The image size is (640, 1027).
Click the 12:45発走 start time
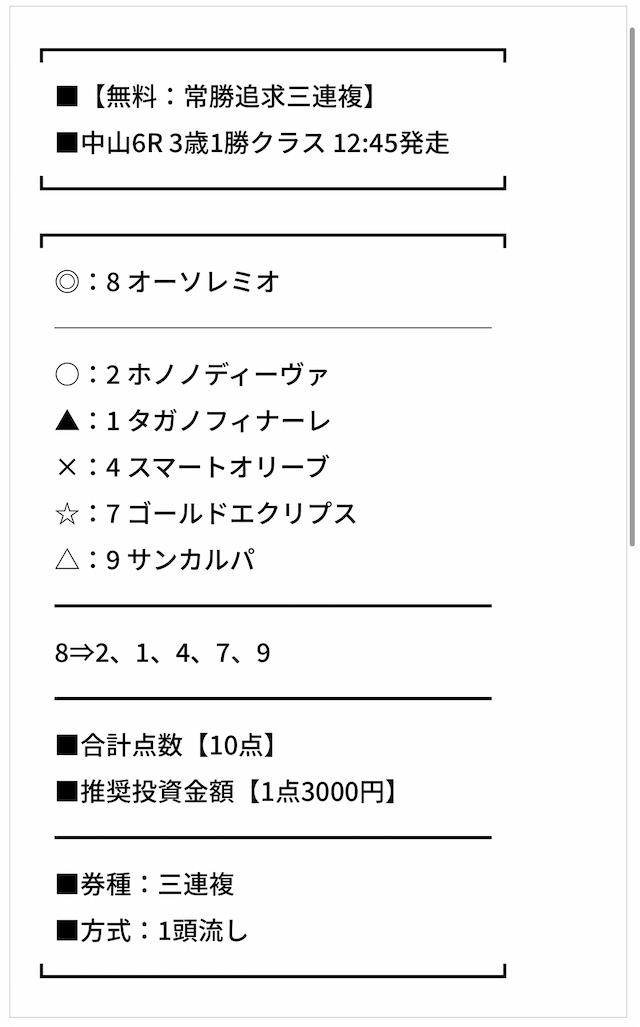391,143
